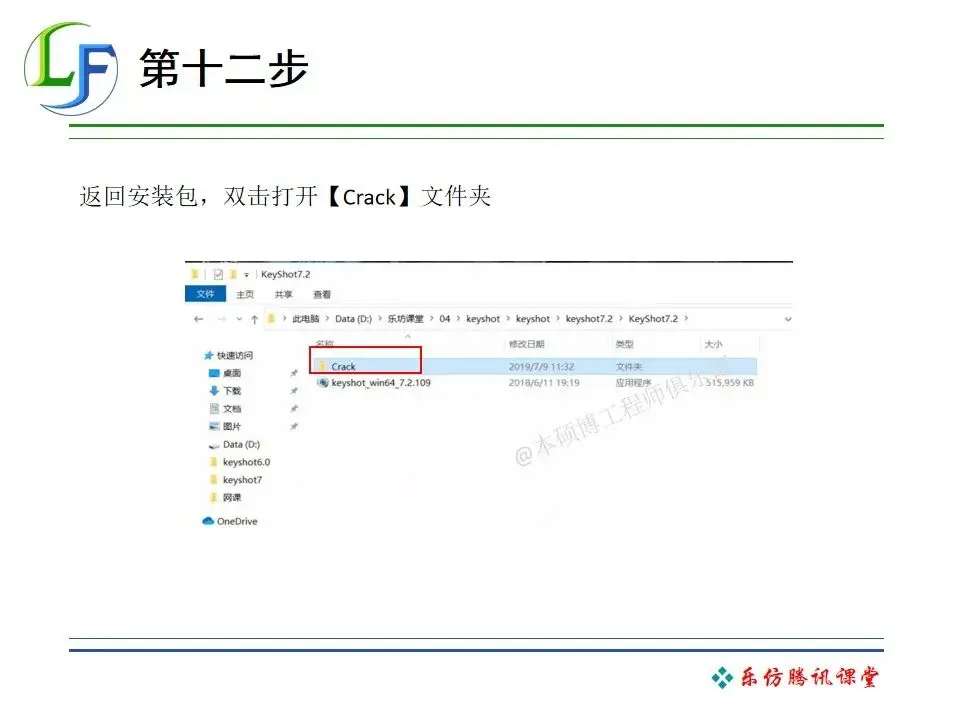960x720 pixels.
Task: Open the 文件 ribbon tab
Action: pos(205,294)
